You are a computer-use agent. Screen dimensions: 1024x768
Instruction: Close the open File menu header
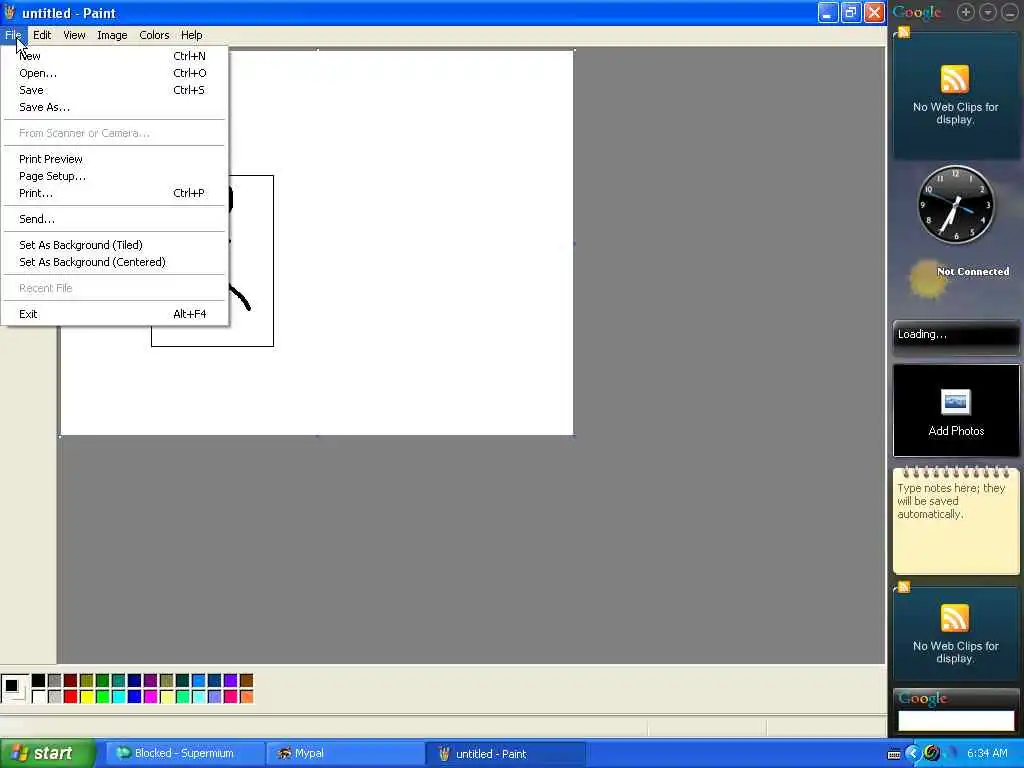point(13,35)
